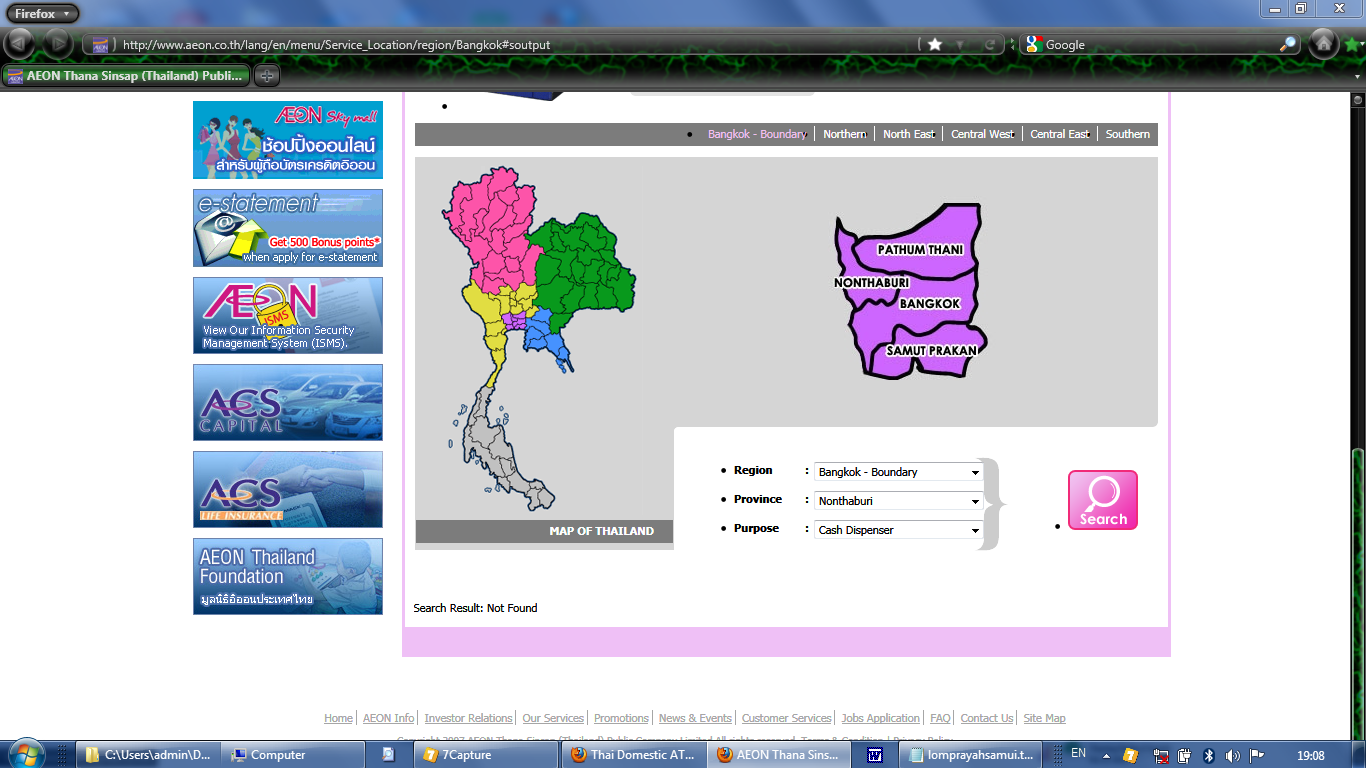Show hidden tray icons with the up arrow

point(1106,755)
